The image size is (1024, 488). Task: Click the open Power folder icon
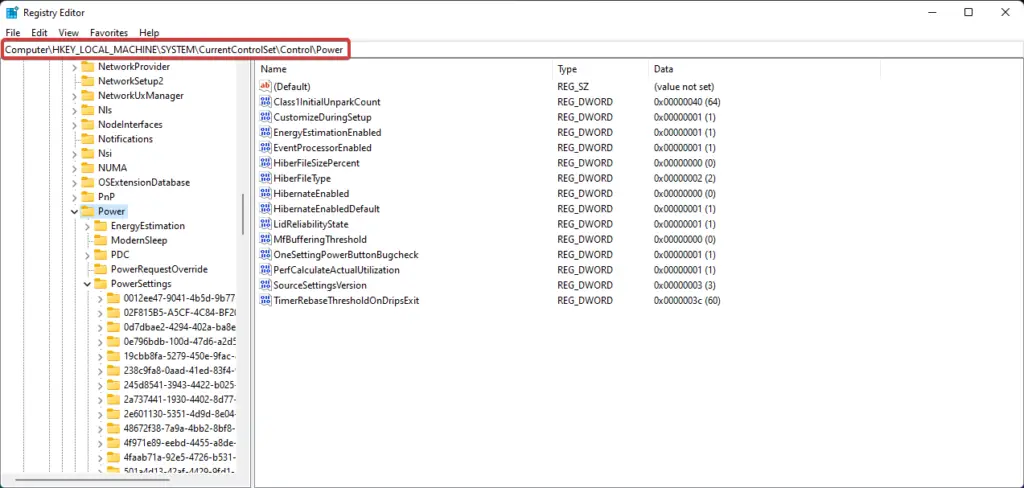(88, 211)
